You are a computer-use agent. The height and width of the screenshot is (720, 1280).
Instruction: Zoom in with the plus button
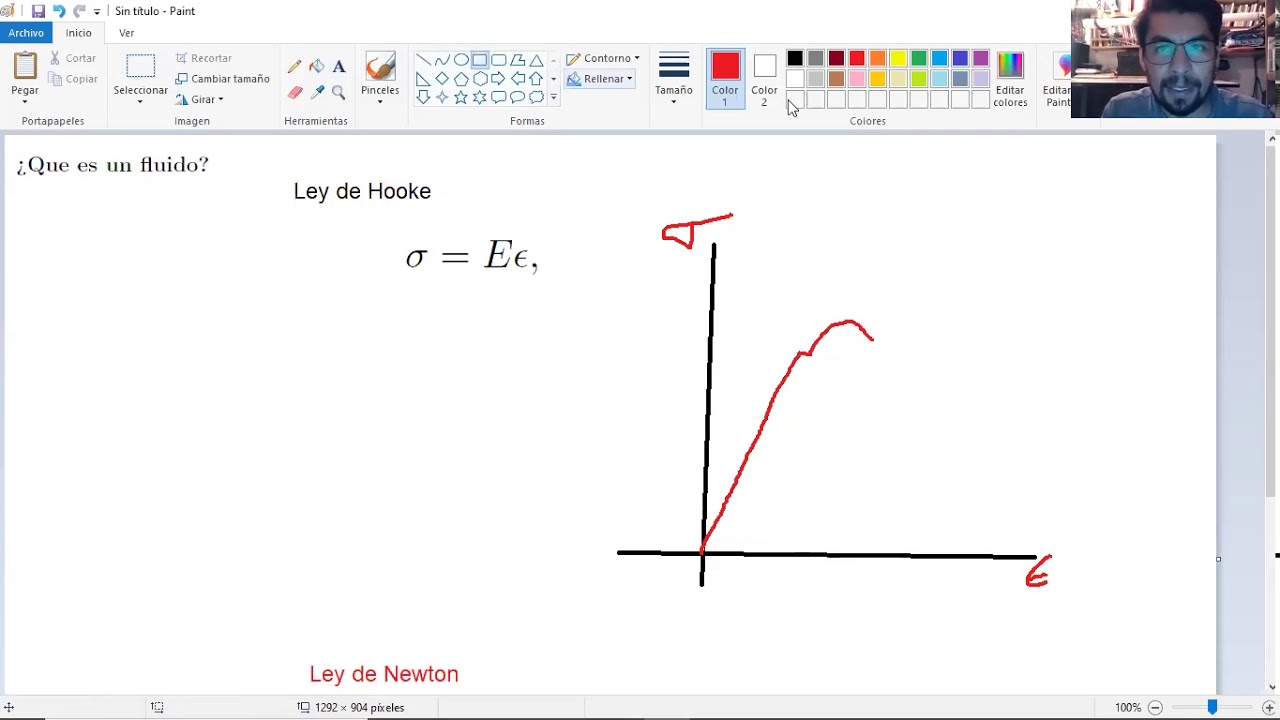1268,708
